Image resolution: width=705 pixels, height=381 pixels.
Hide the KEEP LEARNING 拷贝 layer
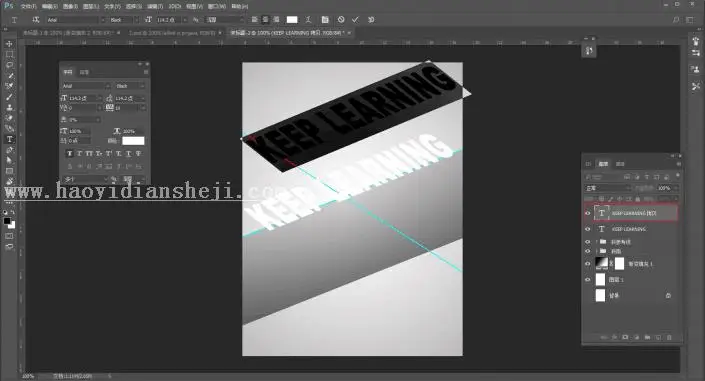587,213
